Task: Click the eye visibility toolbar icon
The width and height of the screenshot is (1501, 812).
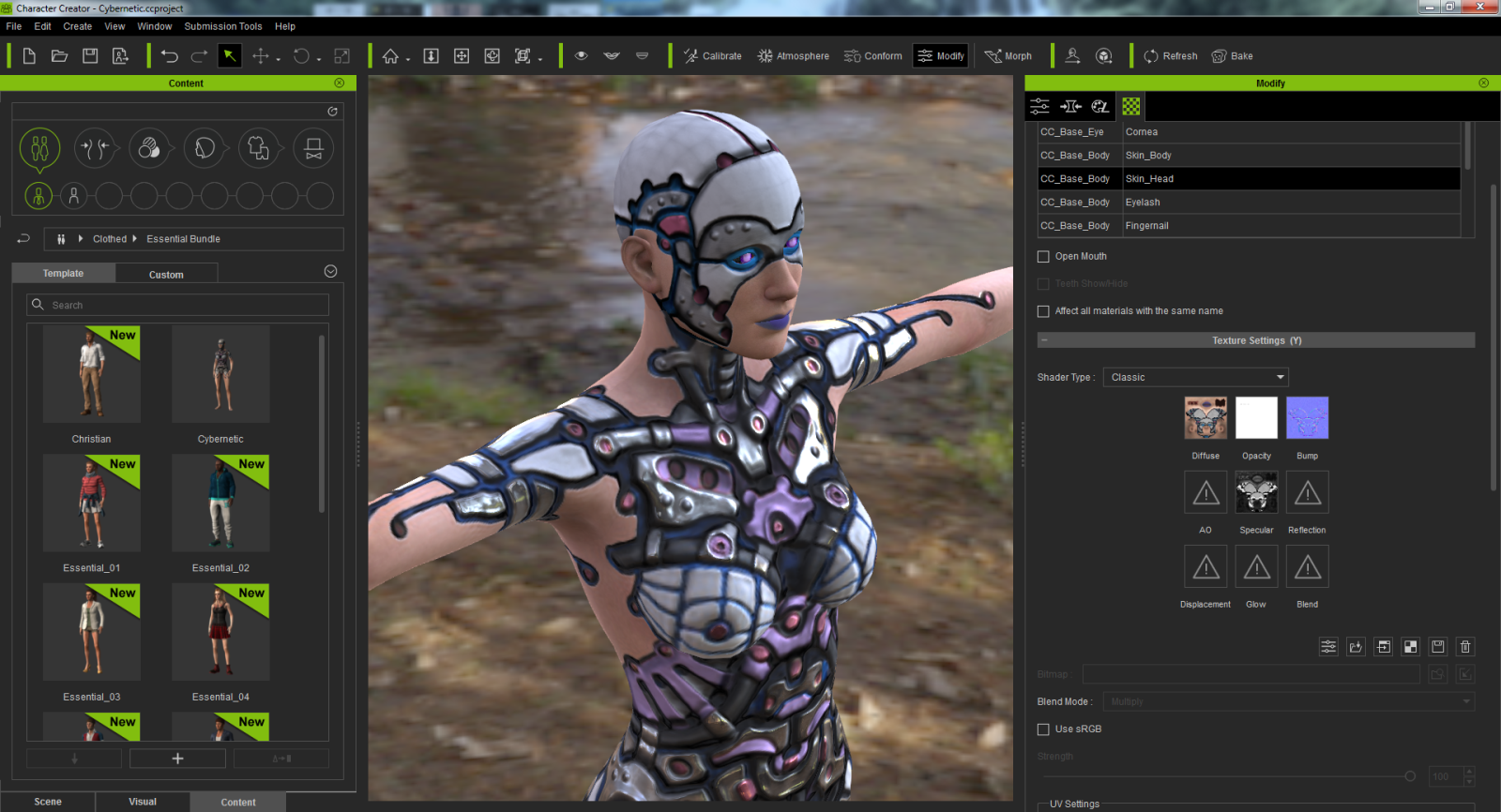Action: click(582, 56)
